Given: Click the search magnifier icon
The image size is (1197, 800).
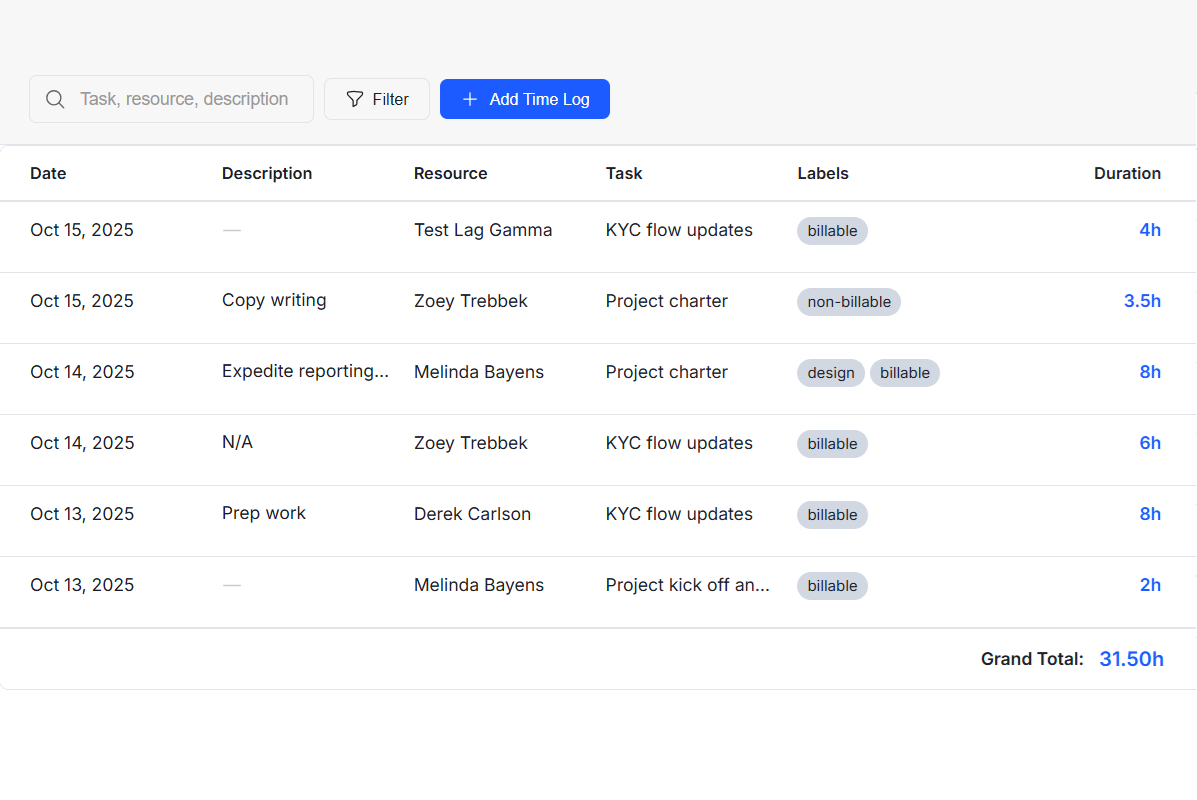Looking at the screenshot, I should tap(55, 99).
